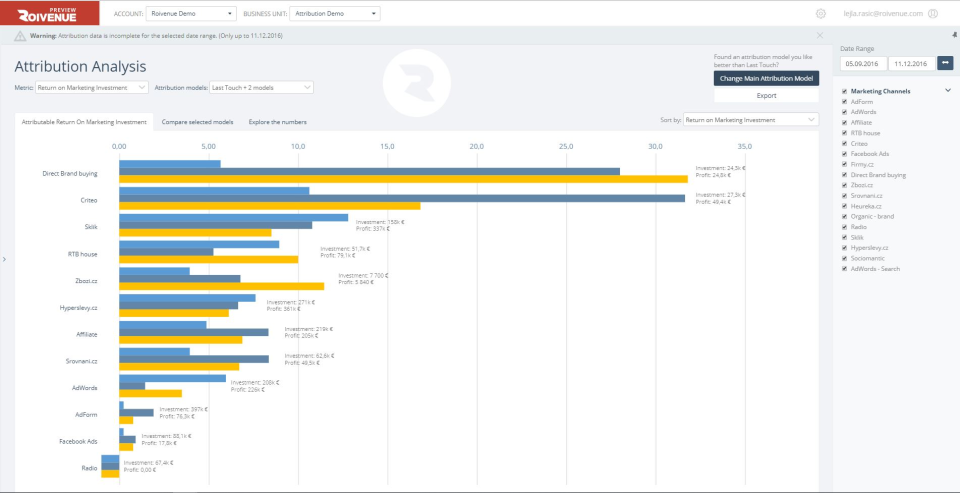Click the user avatar icon next to email

click(932, 13)
